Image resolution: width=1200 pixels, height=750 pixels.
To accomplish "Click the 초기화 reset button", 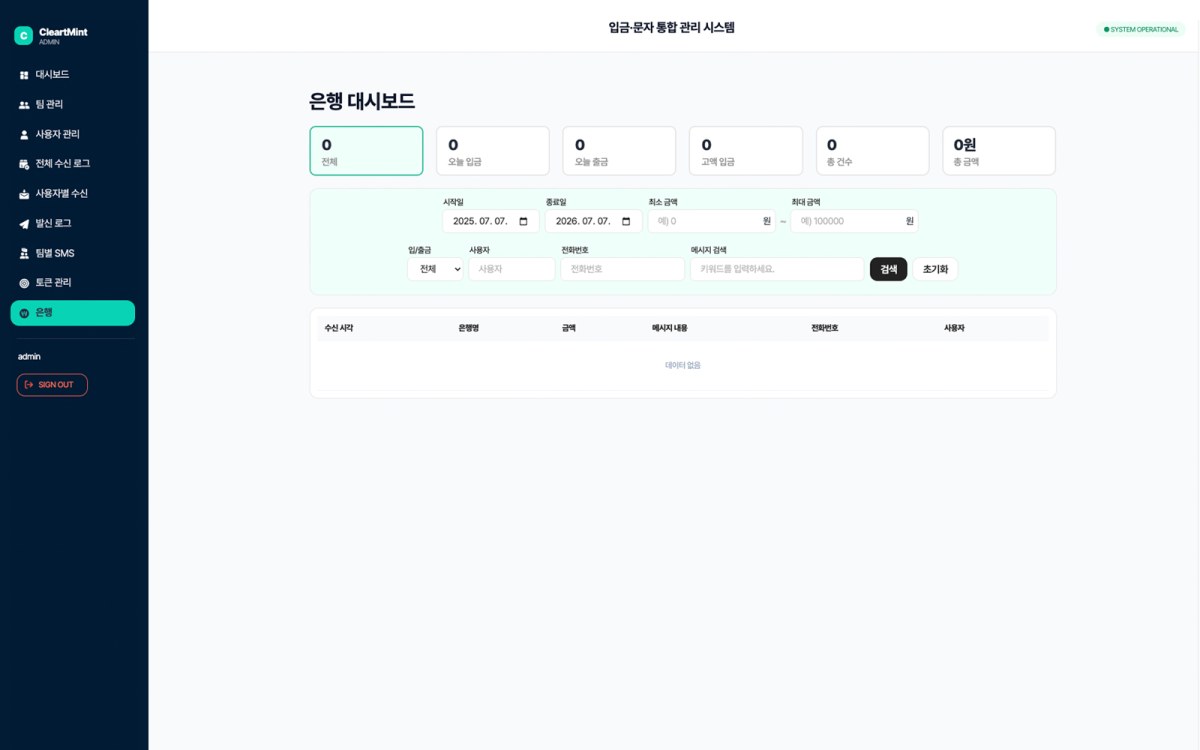I will coord(935,269).
